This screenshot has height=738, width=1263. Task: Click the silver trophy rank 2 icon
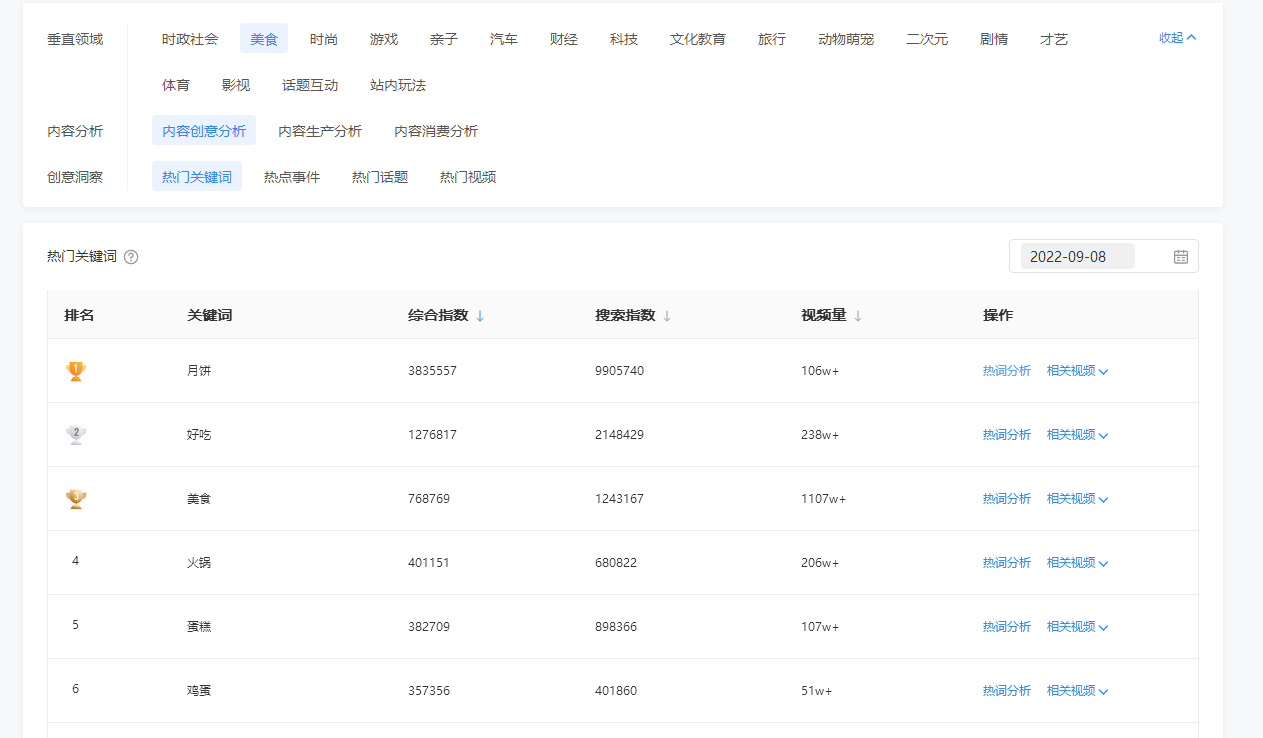click(76, 435)
